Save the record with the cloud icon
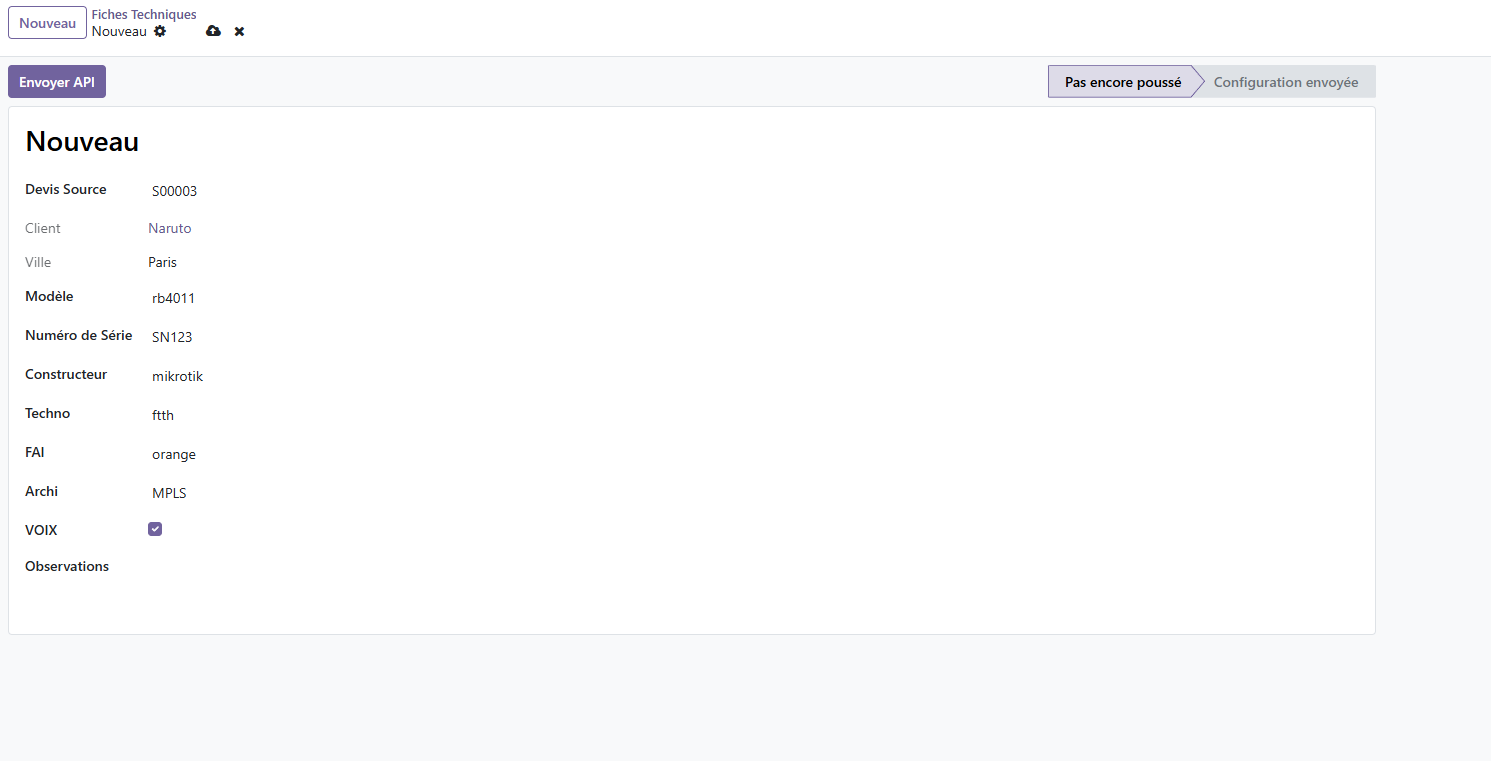Screen dimensions: 1491x761 (213, 31)
